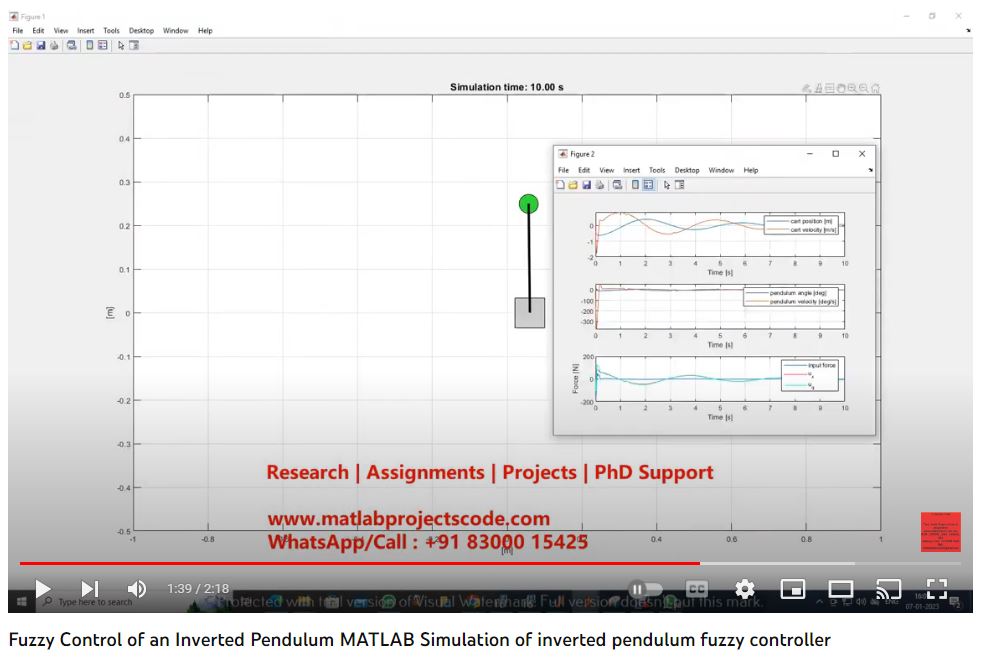Click the input force legend box
This screenshot has width=982, height=659.
pyautogui.click(x=809, y=375)
